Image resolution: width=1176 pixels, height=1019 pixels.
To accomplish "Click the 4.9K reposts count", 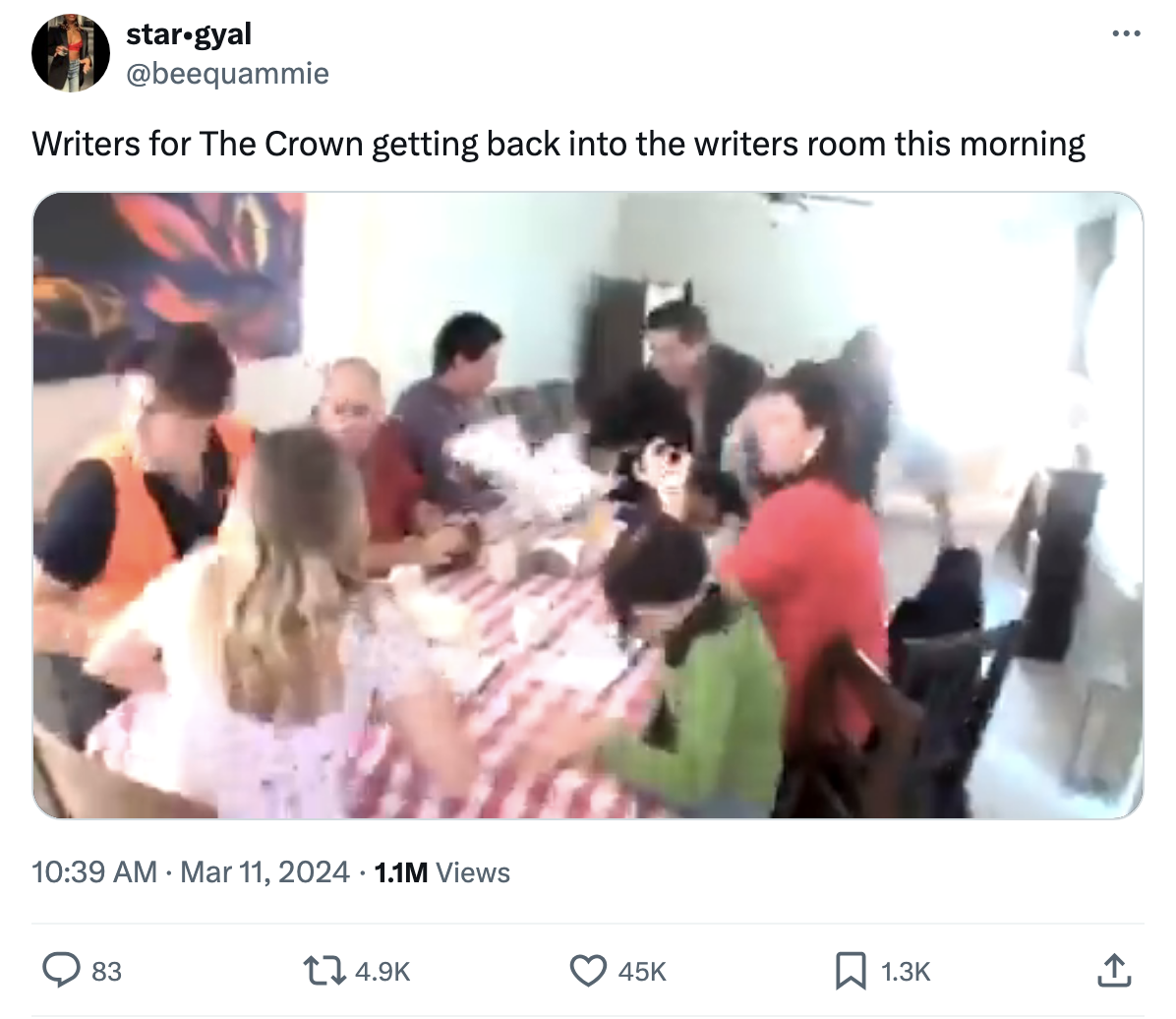I will 382,972.
